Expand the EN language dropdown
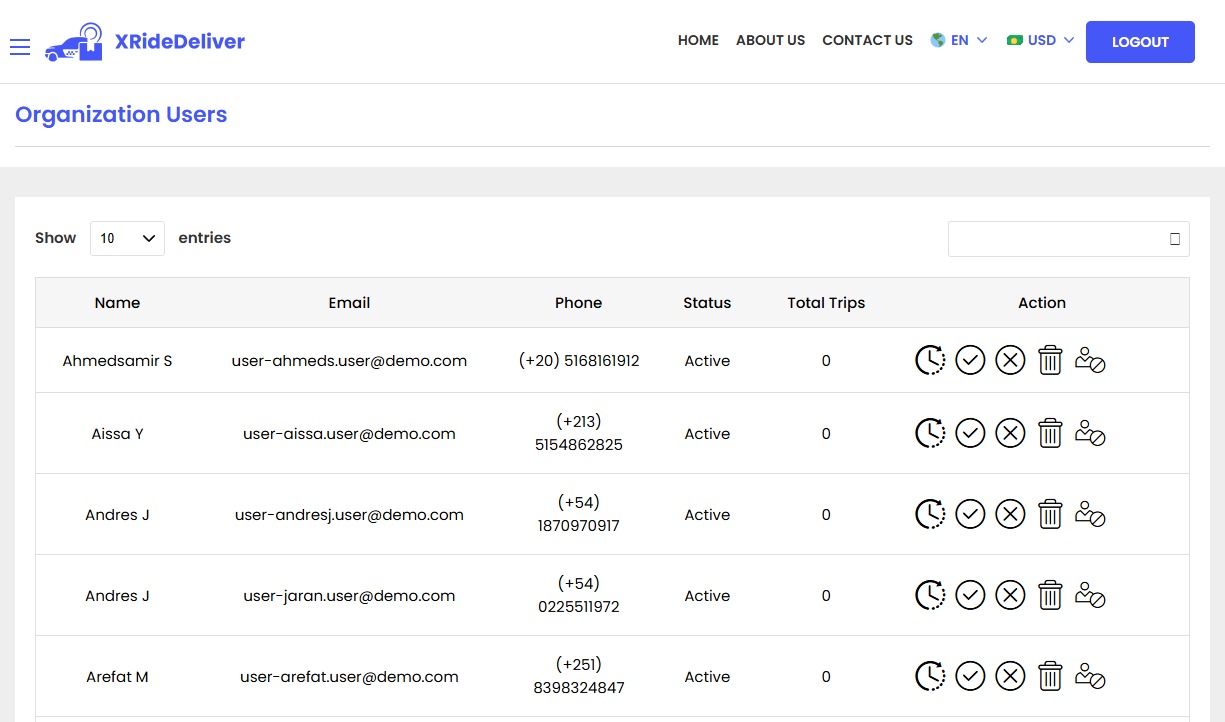The height and width of the screenshot is (722, 1225). click(959, 41)
